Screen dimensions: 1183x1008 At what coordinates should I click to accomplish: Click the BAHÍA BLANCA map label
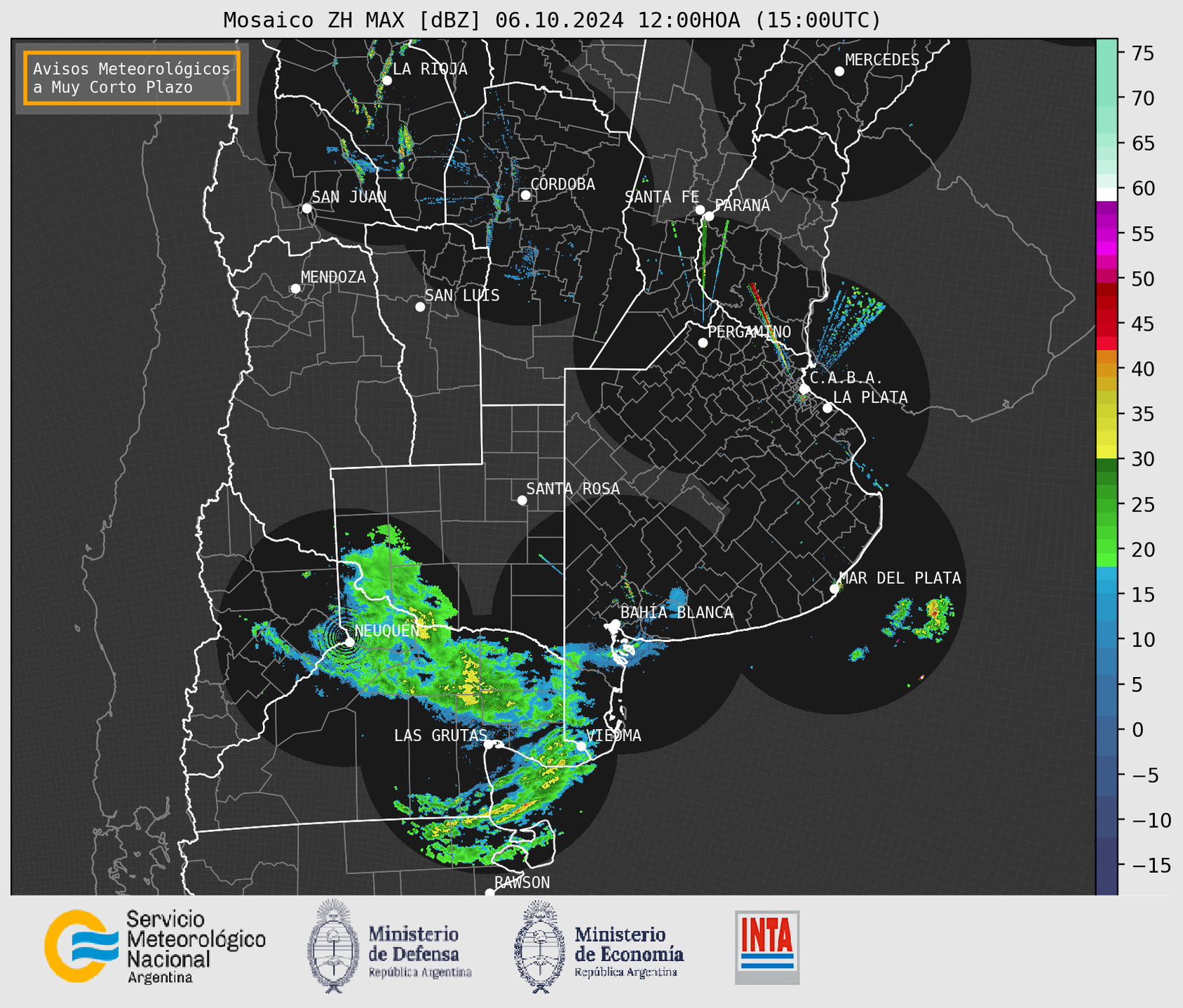(677, 613)
